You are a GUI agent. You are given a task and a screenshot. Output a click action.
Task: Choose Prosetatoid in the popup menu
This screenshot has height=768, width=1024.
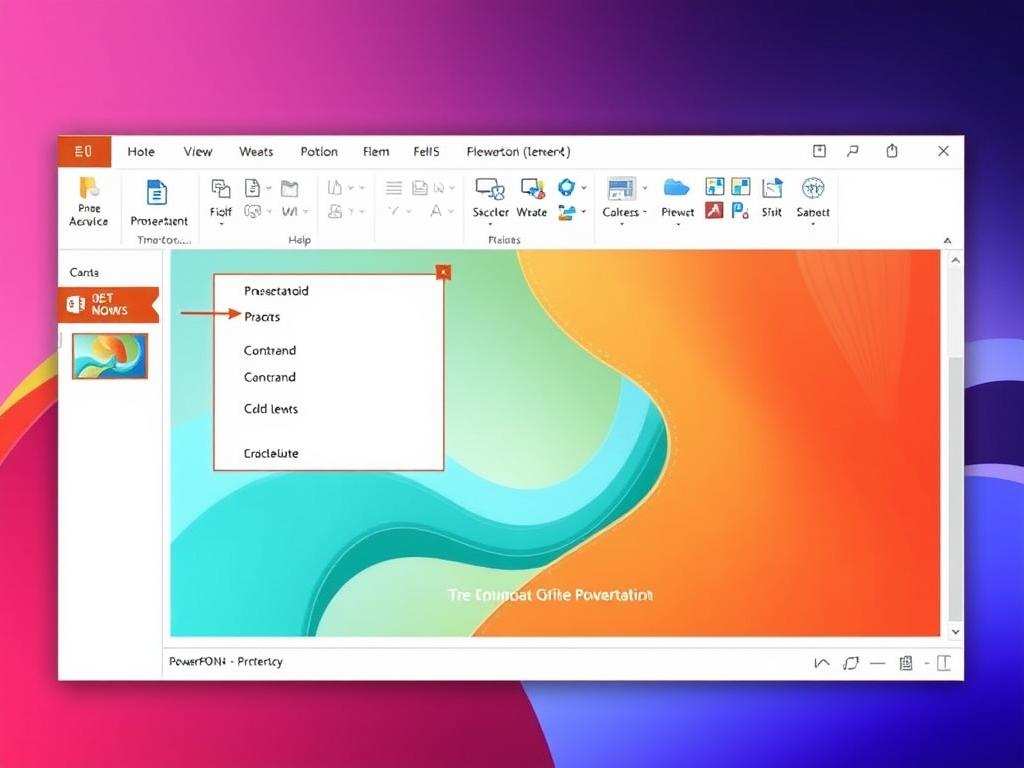(x=276, y=291)
